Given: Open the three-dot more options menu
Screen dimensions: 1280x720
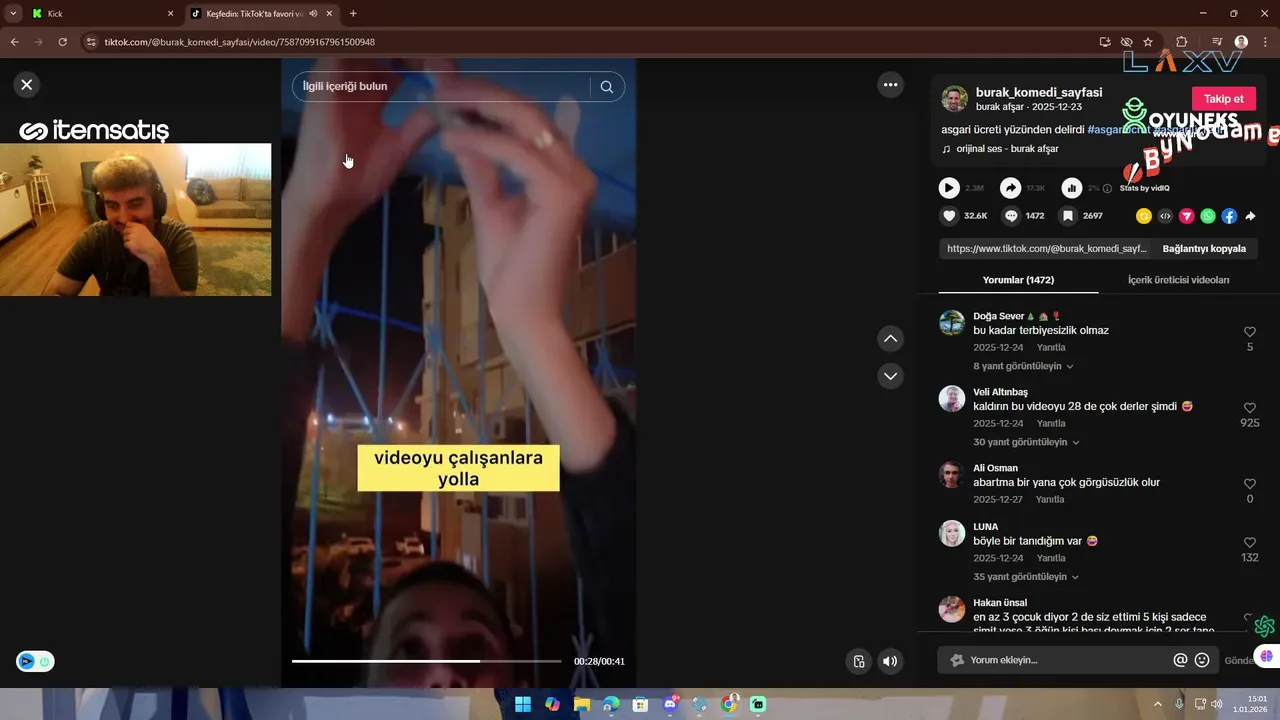Looking at the screenshot, I should [890, 85].
